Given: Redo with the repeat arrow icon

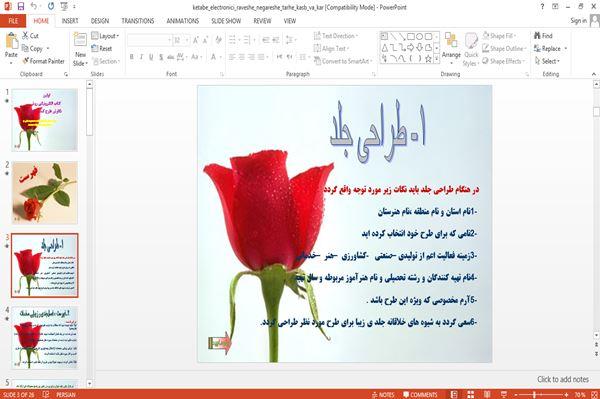Looking at the screenshot, I should 51,7.
